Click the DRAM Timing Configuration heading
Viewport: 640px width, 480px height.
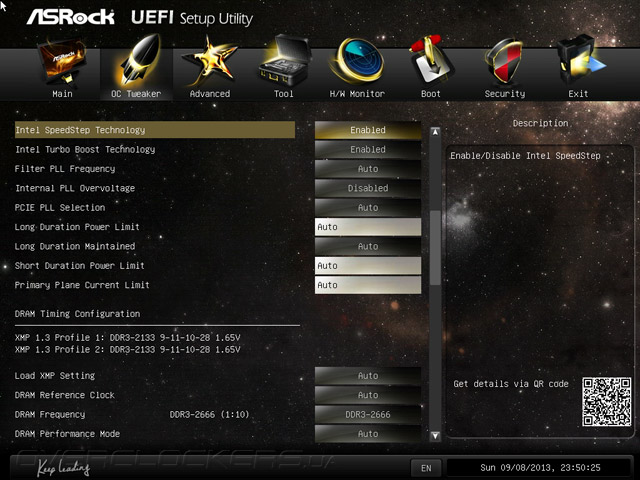(77, 314)
